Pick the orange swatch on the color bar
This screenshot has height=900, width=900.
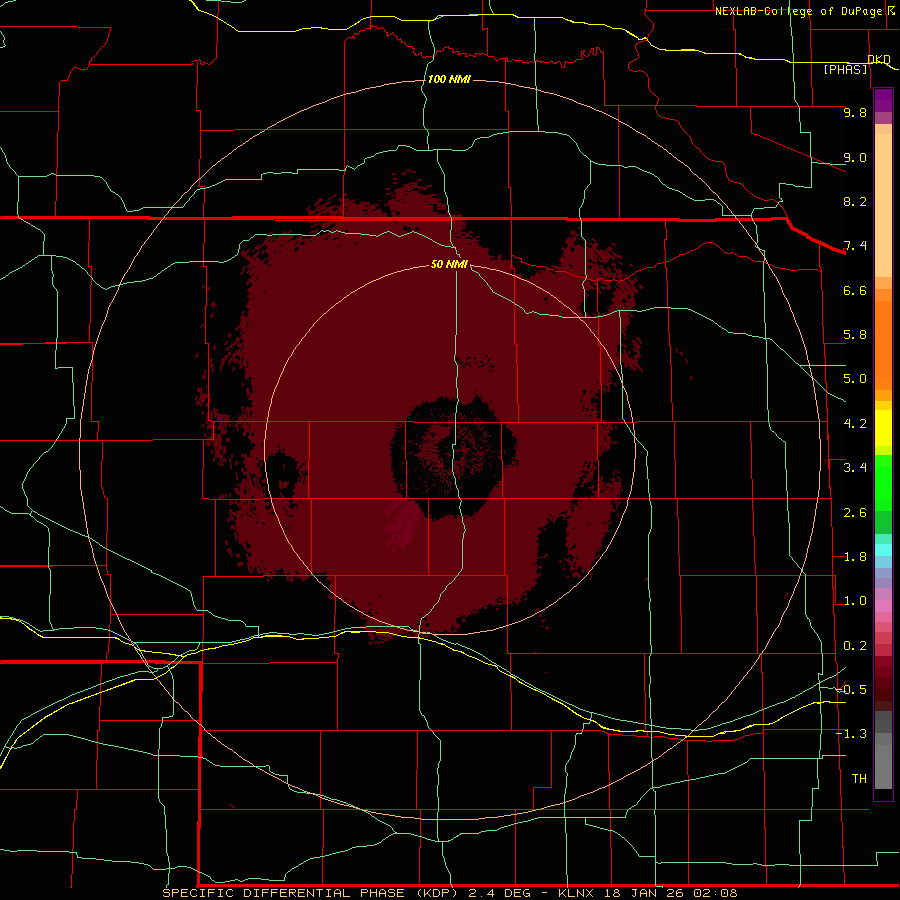click(883, 345)
